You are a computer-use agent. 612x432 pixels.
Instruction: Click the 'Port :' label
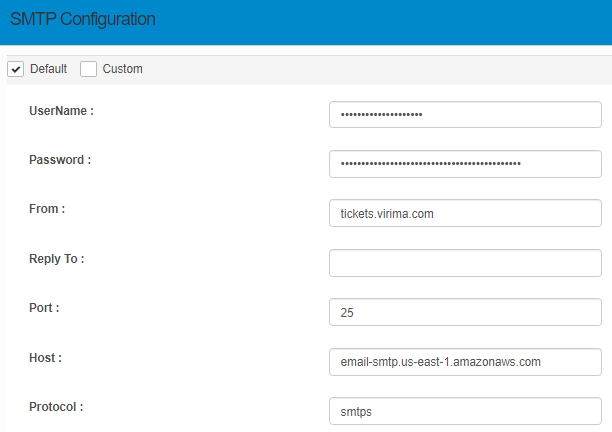(44, 308)
